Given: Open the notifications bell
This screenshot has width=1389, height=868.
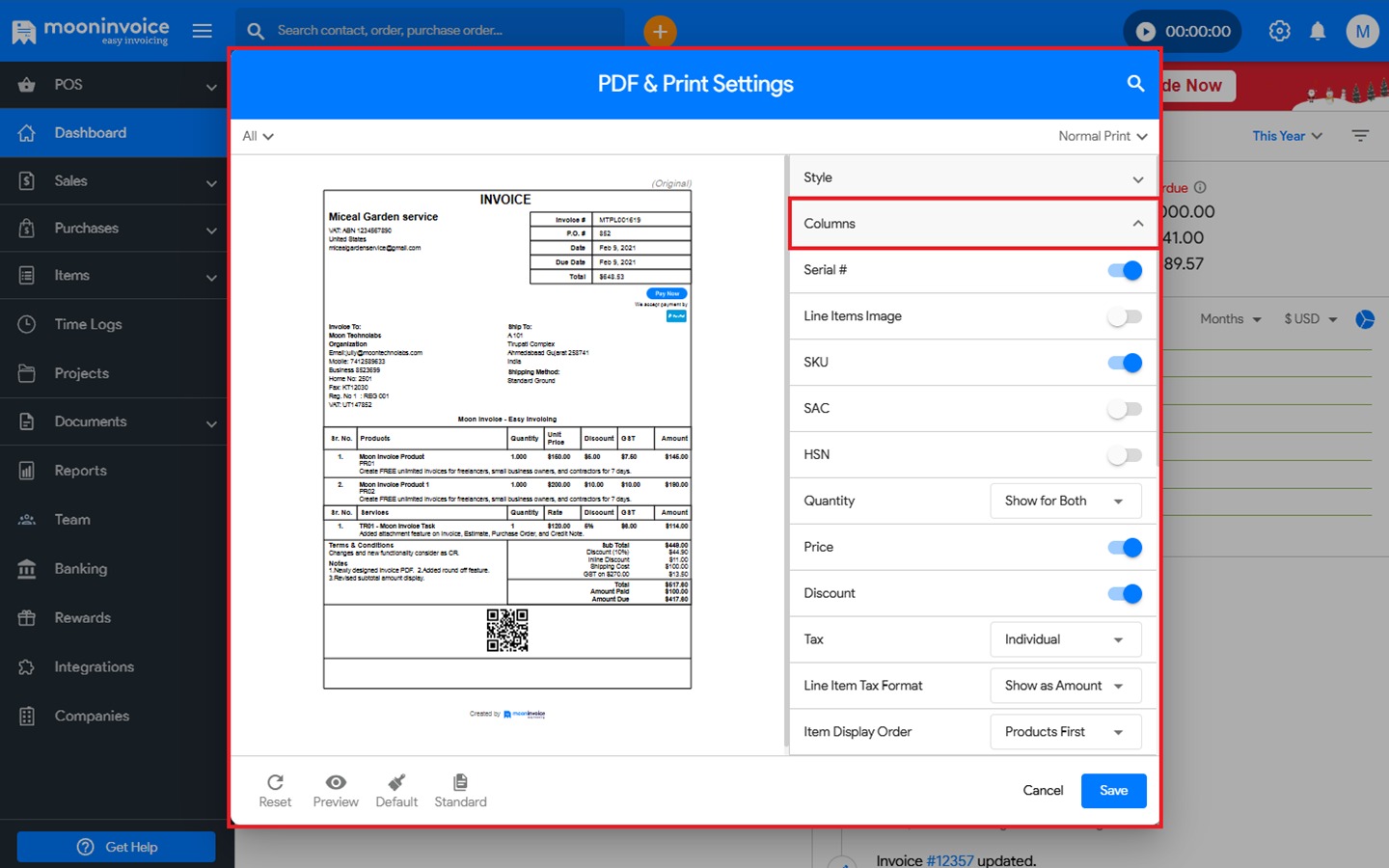Looking at the screenshot, I should [x=1318, y=30].
